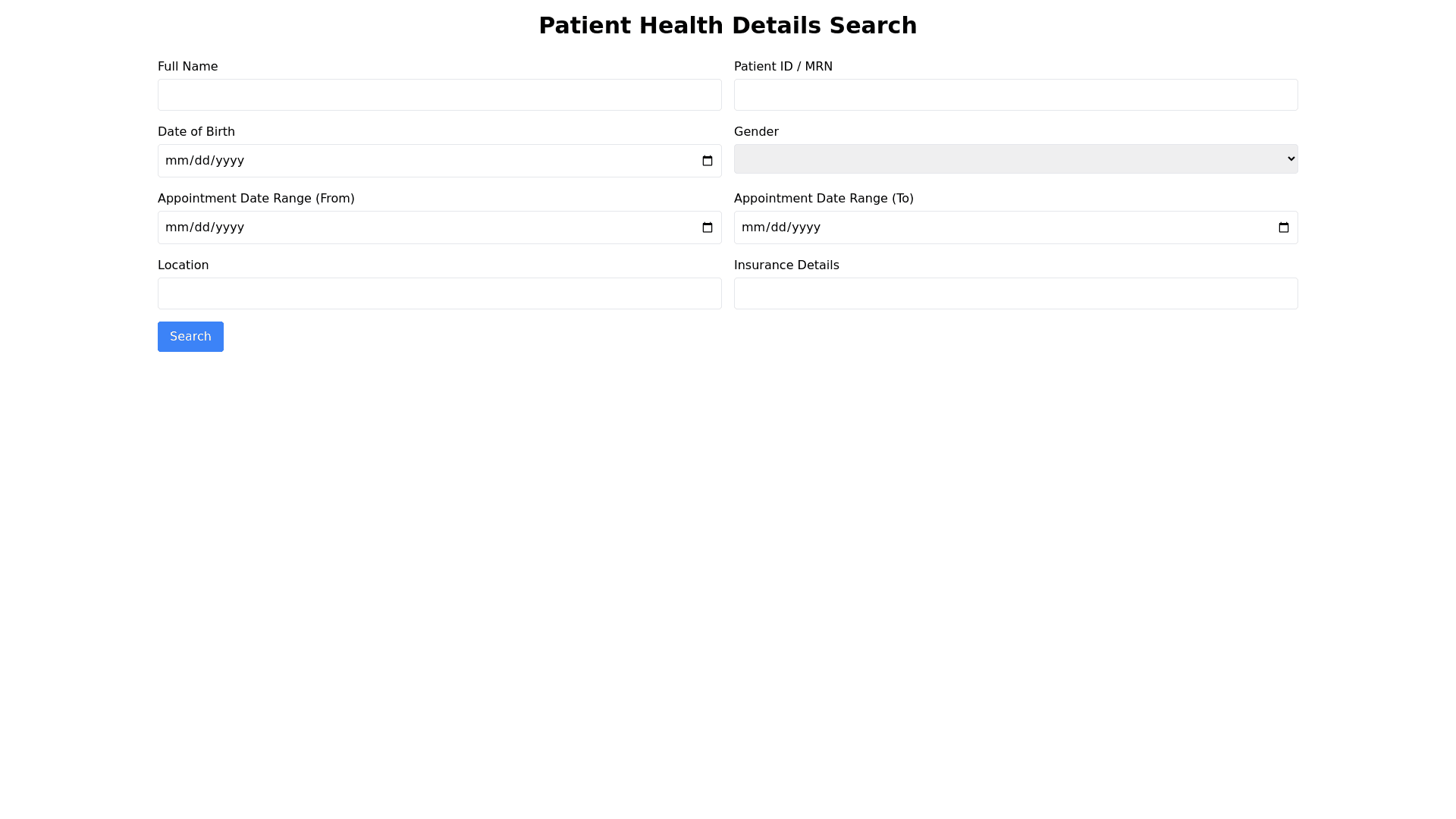Focus the Full Name input field
The image size is (1456, 819).
[439, 95]
